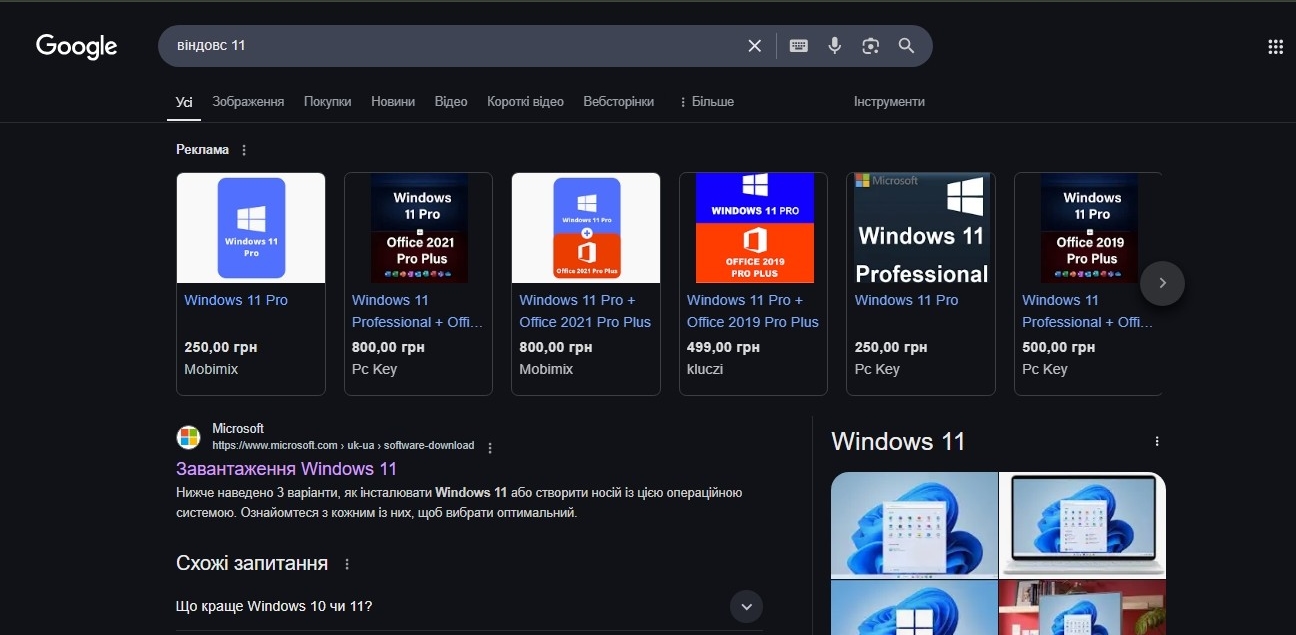Open 'Windows 11 Pro + Office 2019 Pro Plus' link

click(753, 311)
